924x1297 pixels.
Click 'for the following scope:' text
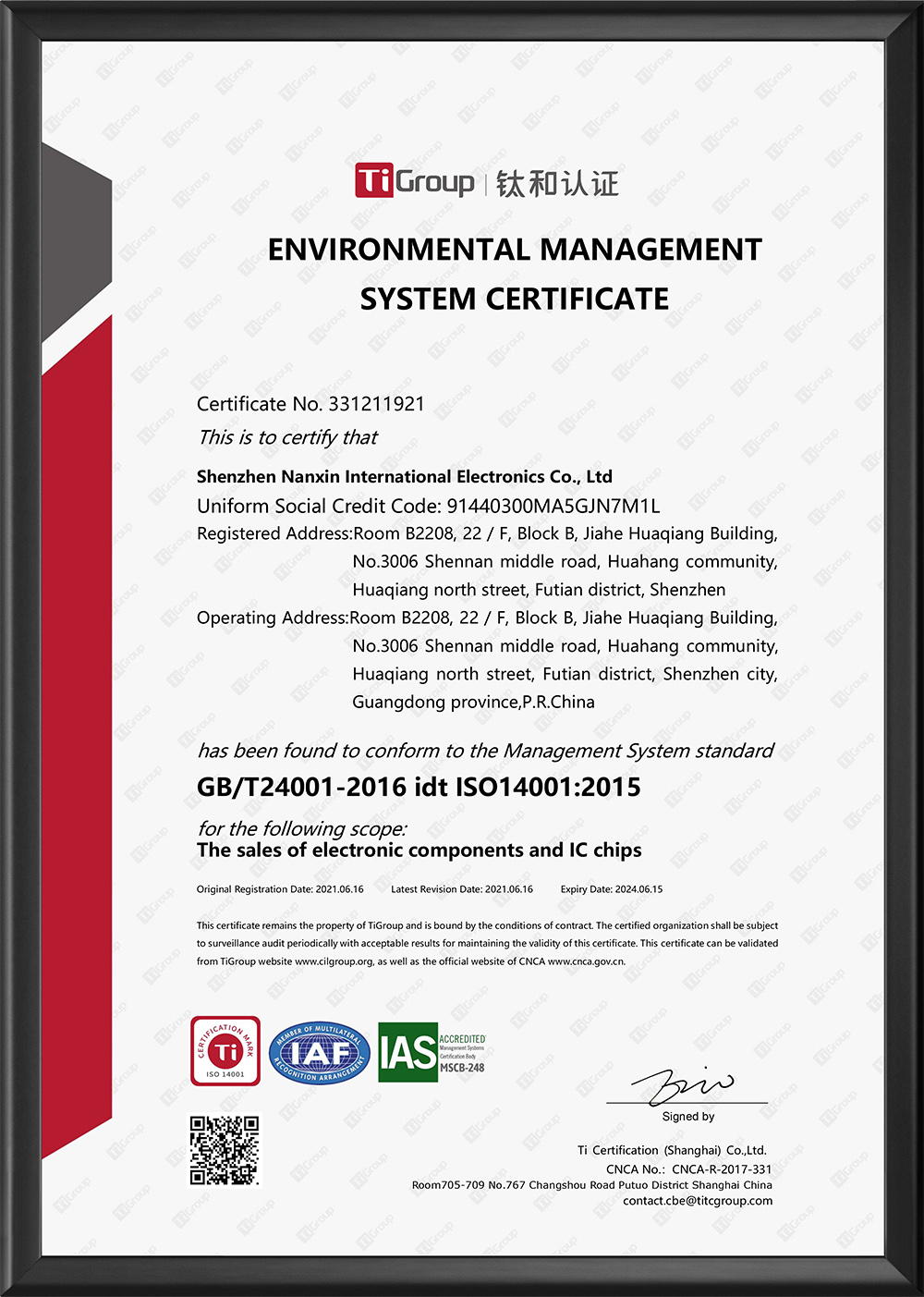(302, 828)
